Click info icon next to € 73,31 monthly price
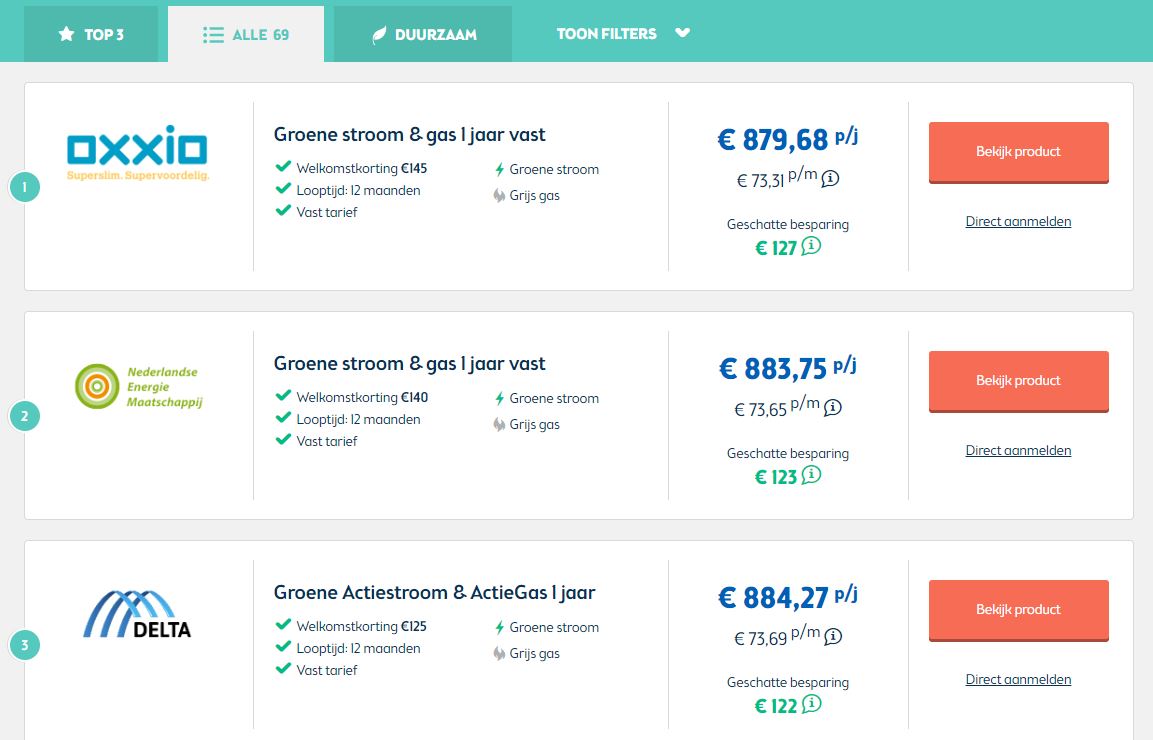Image resolution: width=1153 pixels, height=740 pixels. 831,179
